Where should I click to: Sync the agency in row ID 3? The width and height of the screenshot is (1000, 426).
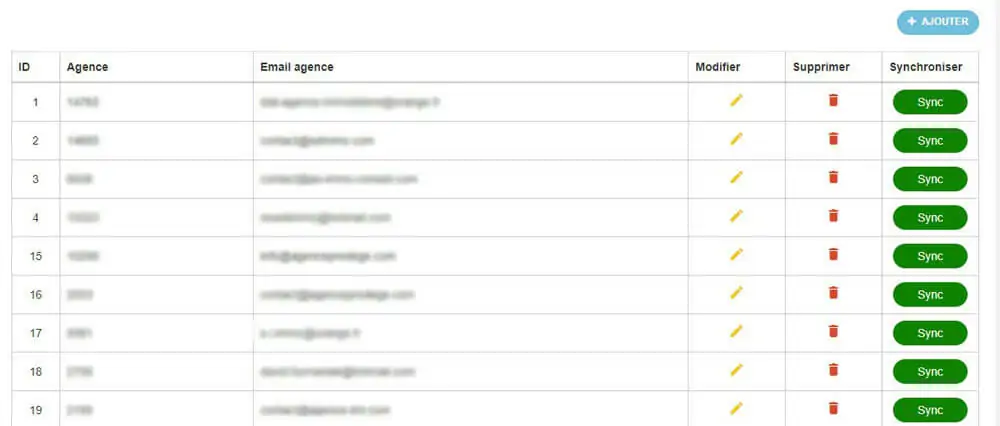point(930,179)
